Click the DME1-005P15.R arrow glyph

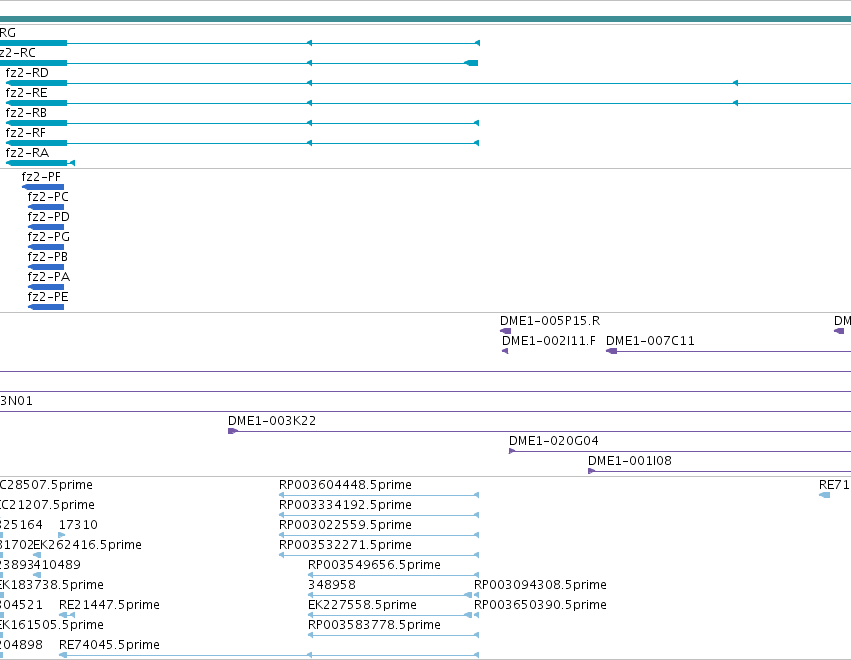(x=505, y=331)
